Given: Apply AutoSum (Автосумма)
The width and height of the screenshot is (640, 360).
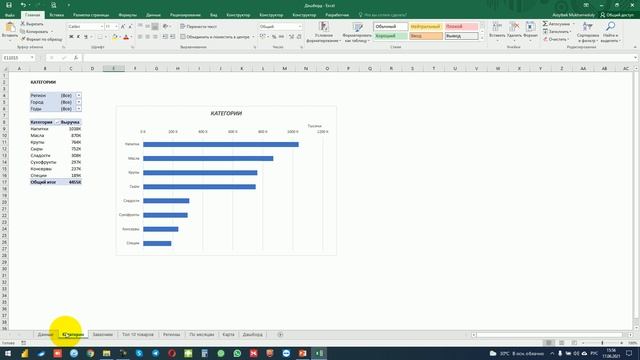Looking at the screenshot, I should click(x=556, y=24).
